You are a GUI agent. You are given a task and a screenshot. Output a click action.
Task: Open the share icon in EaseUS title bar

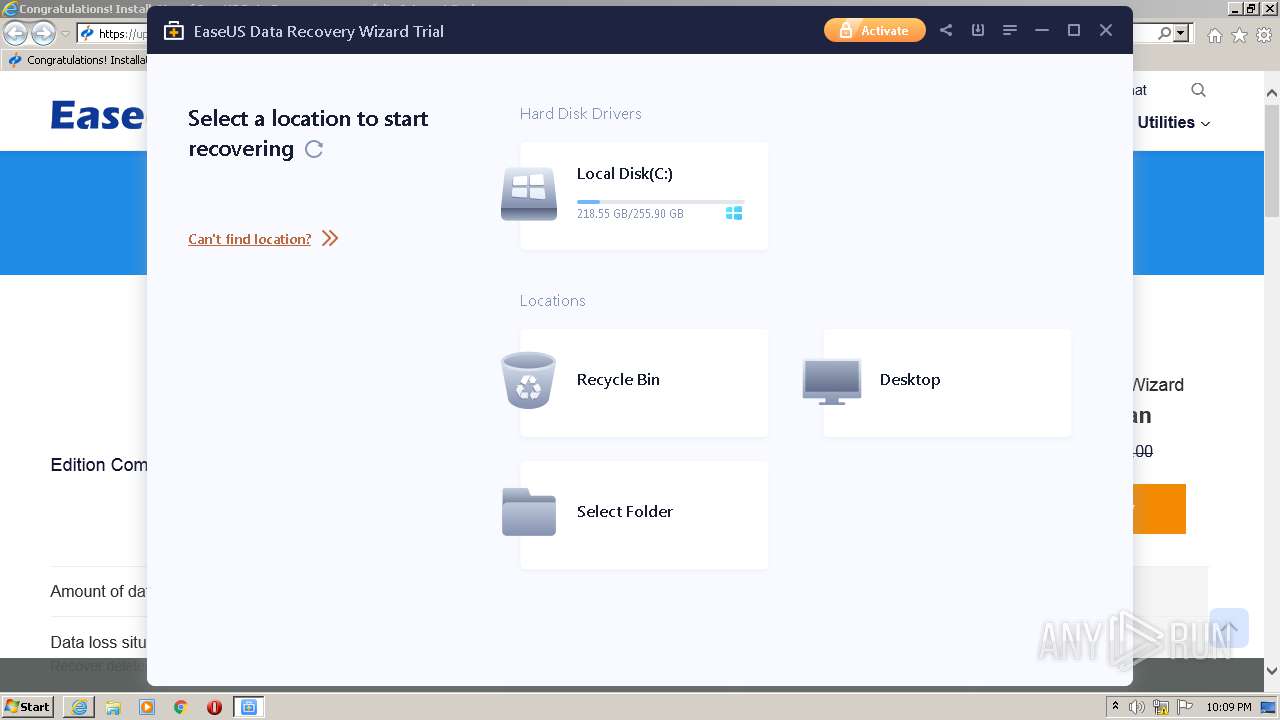point(946,31)
